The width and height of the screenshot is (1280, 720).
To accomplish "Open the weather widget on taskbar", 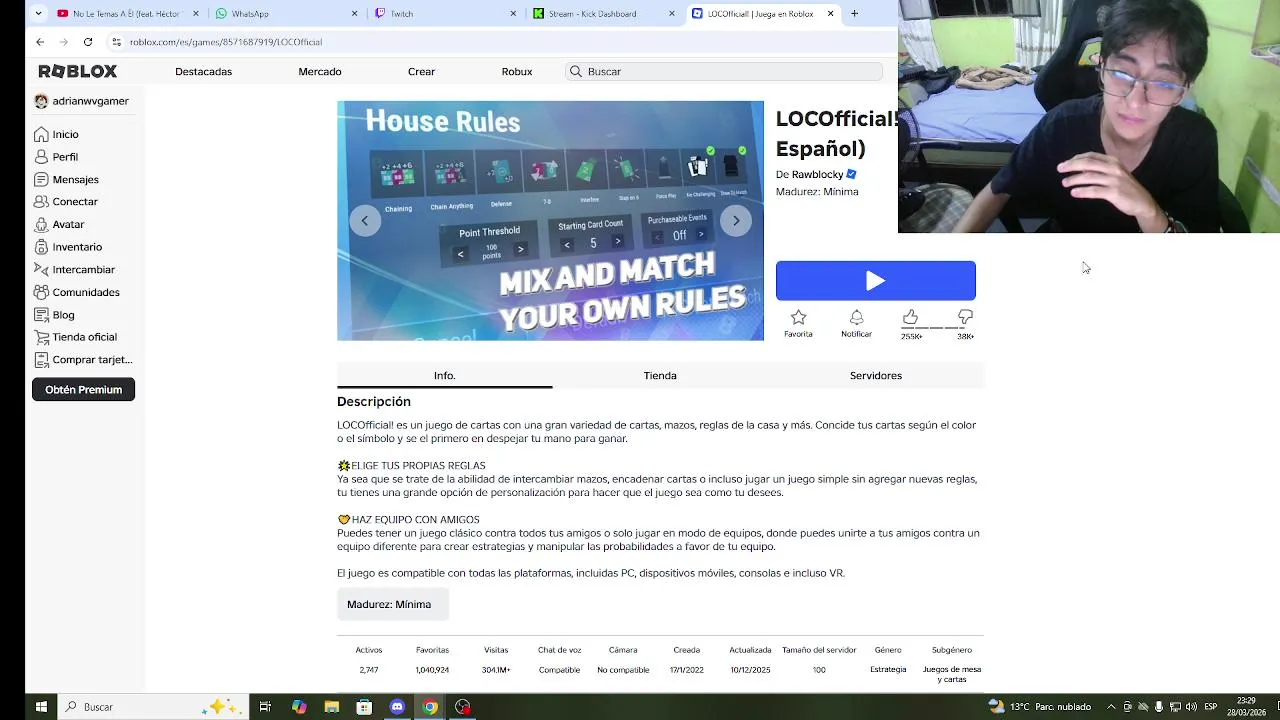I will coord(1040,707).
